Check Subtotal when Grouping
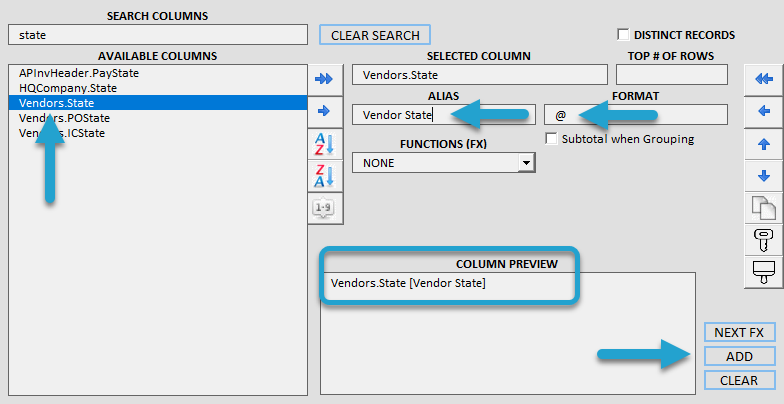 [x=551, y=138]
